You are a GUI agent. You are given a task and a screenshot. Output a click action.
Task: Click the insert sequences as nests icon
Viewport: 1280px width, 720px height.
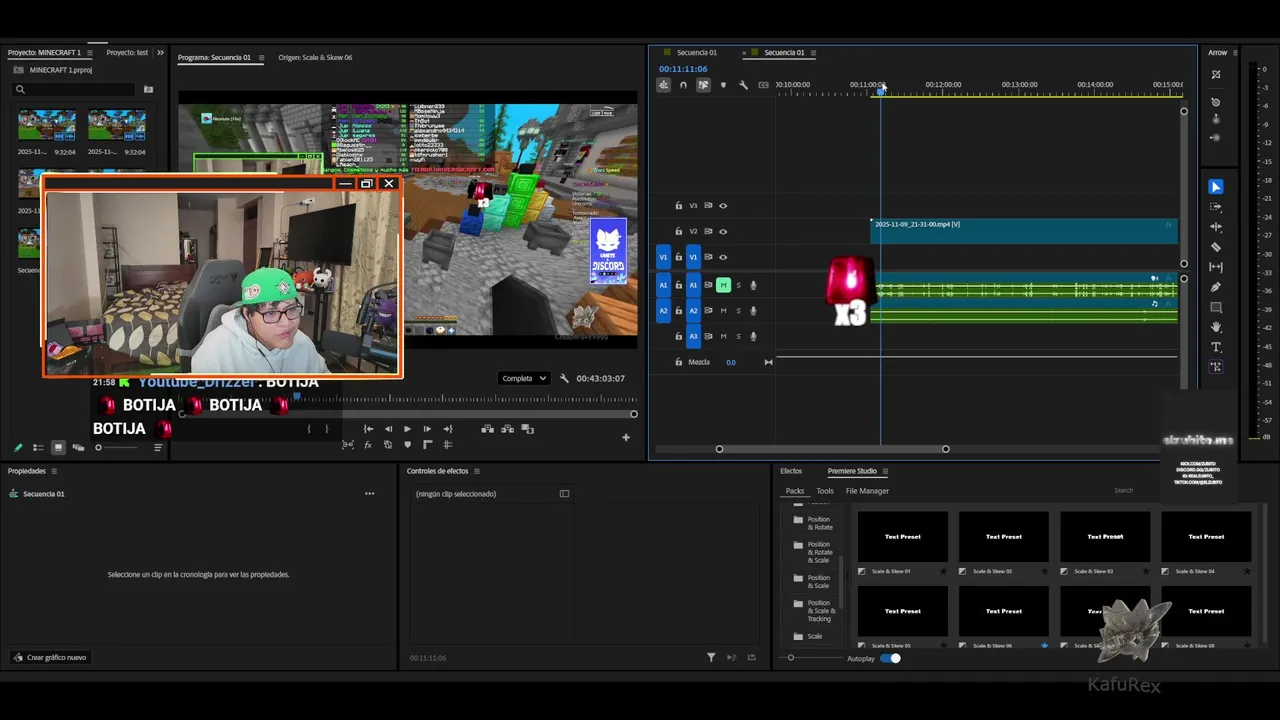tap(663, 85)
